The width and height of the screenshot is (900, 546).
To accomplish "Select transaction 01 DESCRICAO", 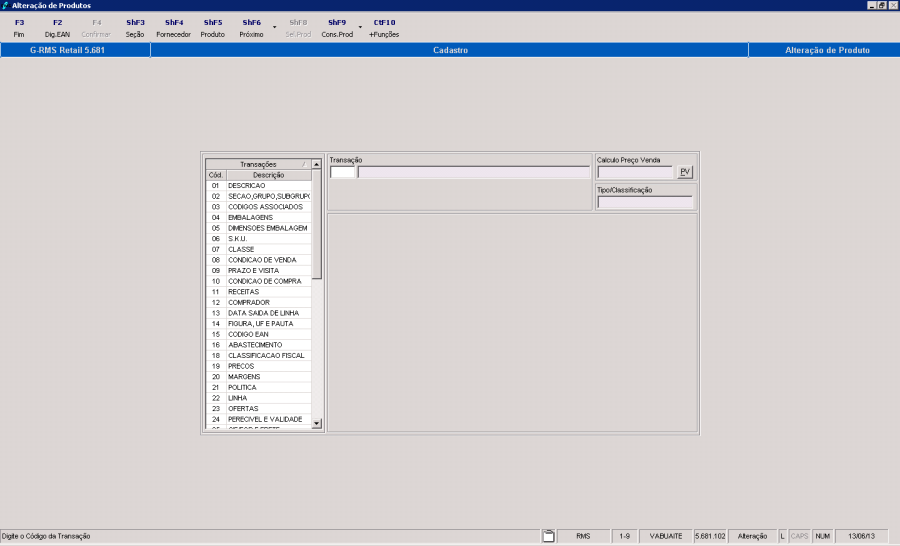I will point(258,185).
